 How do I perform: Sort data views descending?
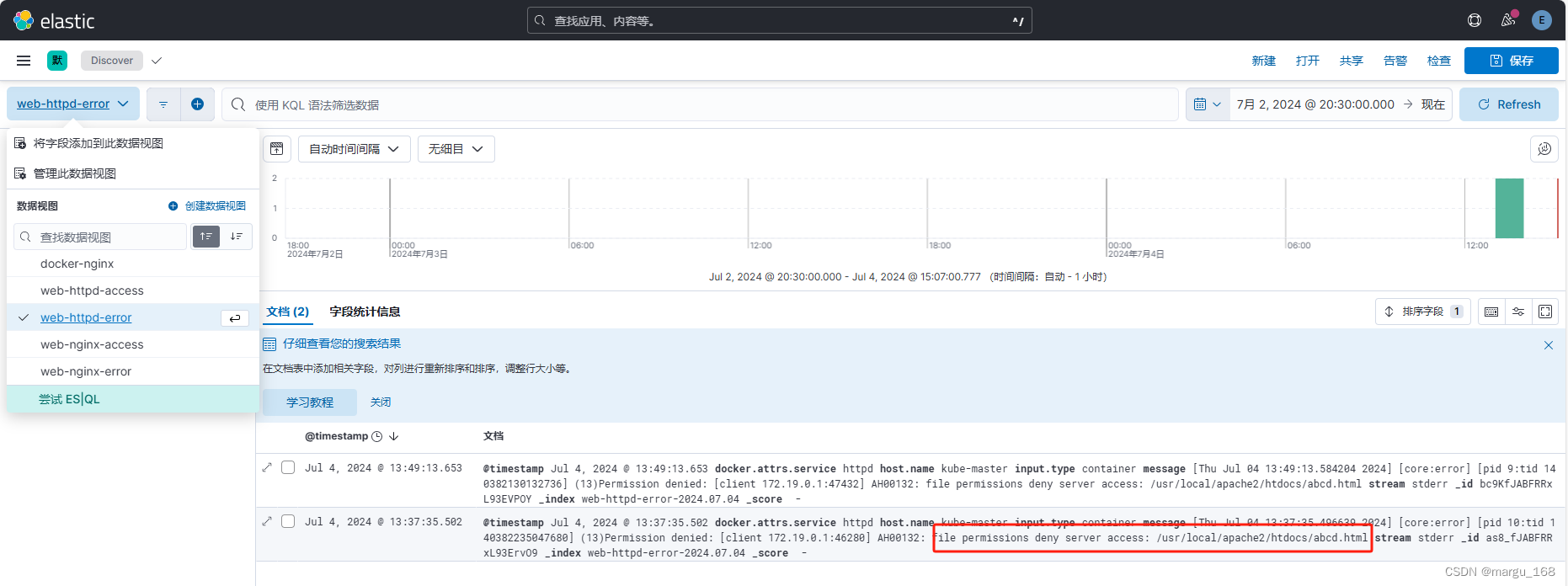(x=237, y=237)
